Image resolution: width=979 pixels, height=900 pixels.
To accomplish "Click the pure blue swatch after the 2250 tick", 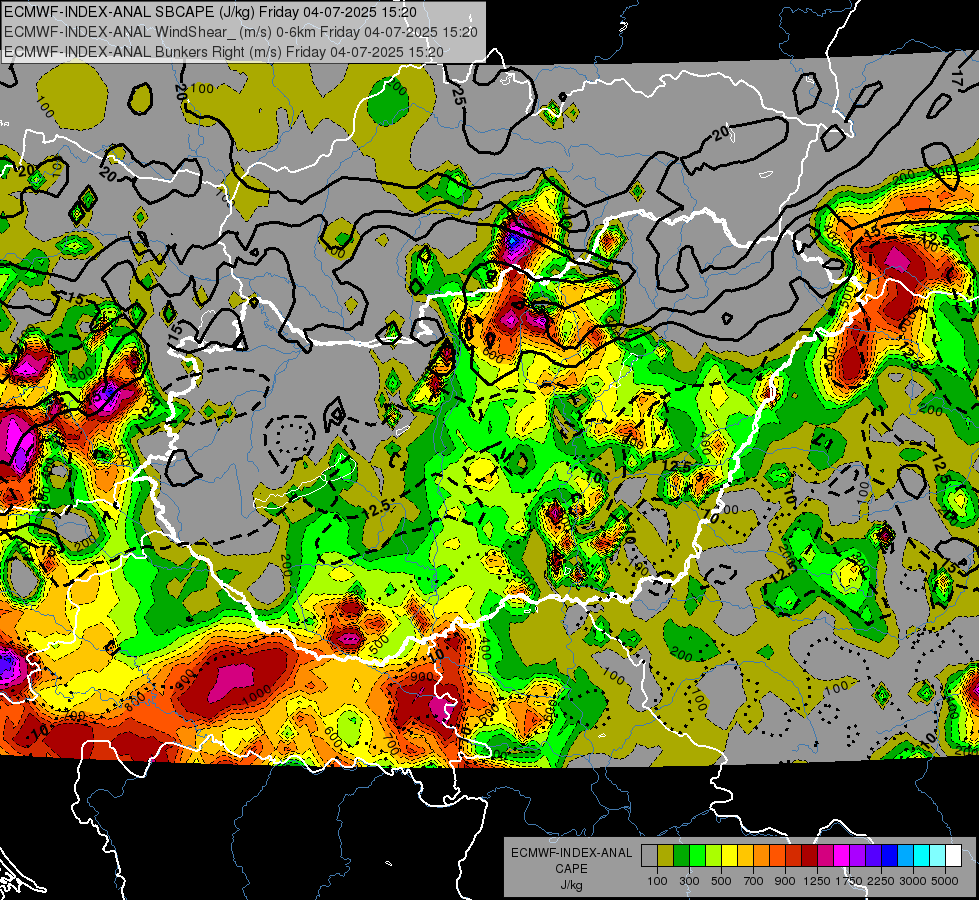I will pyautogui.click(x=890, y=855).
